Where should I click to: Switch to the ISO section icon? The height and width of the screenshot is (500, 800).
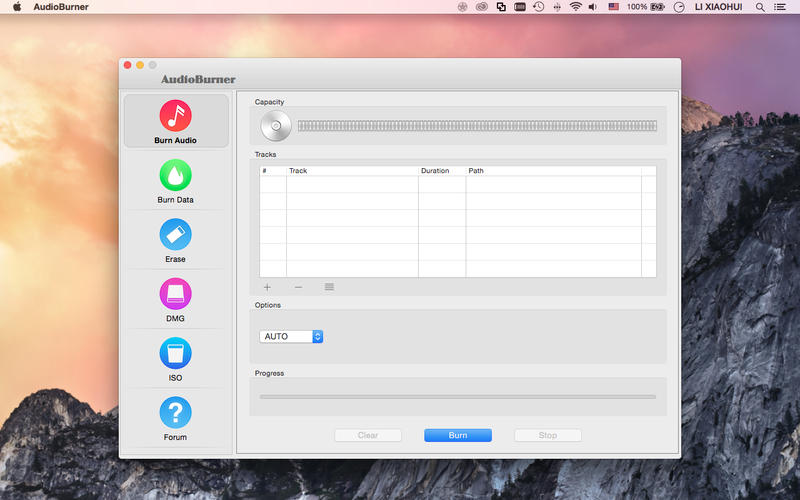[175, 353]
